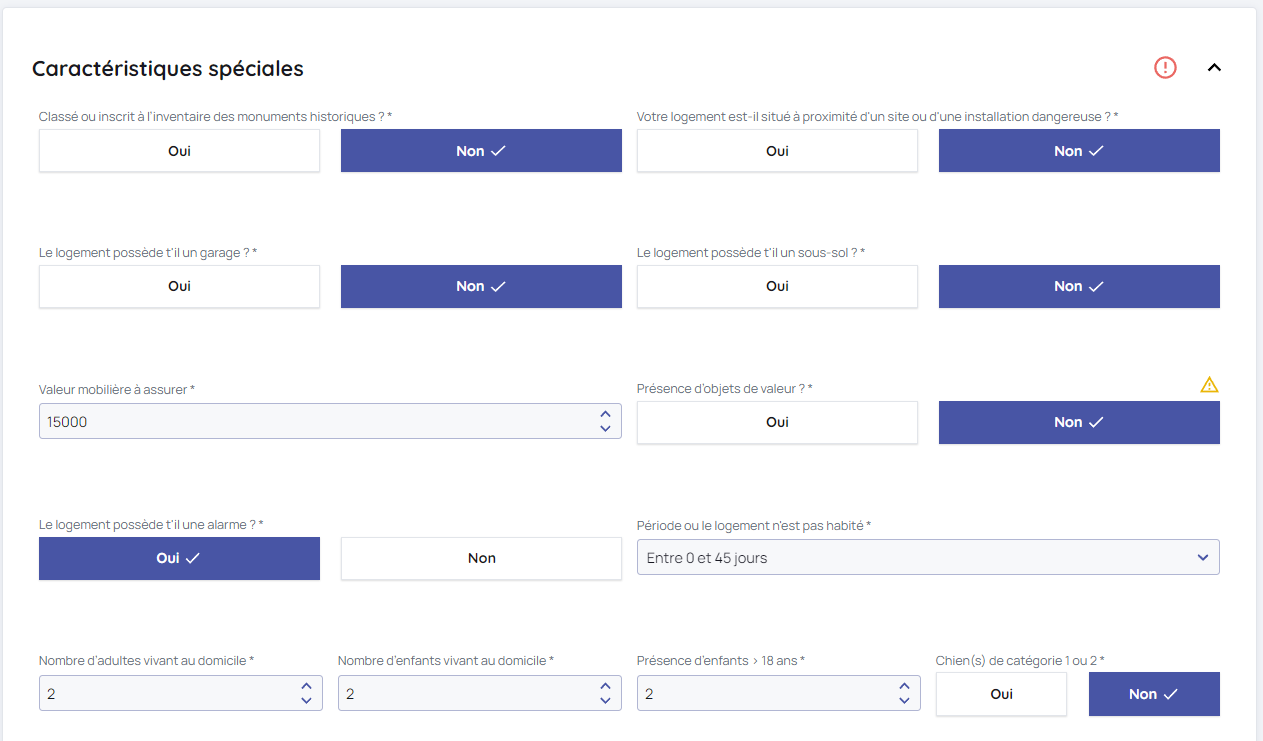Select Non for the alarm question

point(481,558)
